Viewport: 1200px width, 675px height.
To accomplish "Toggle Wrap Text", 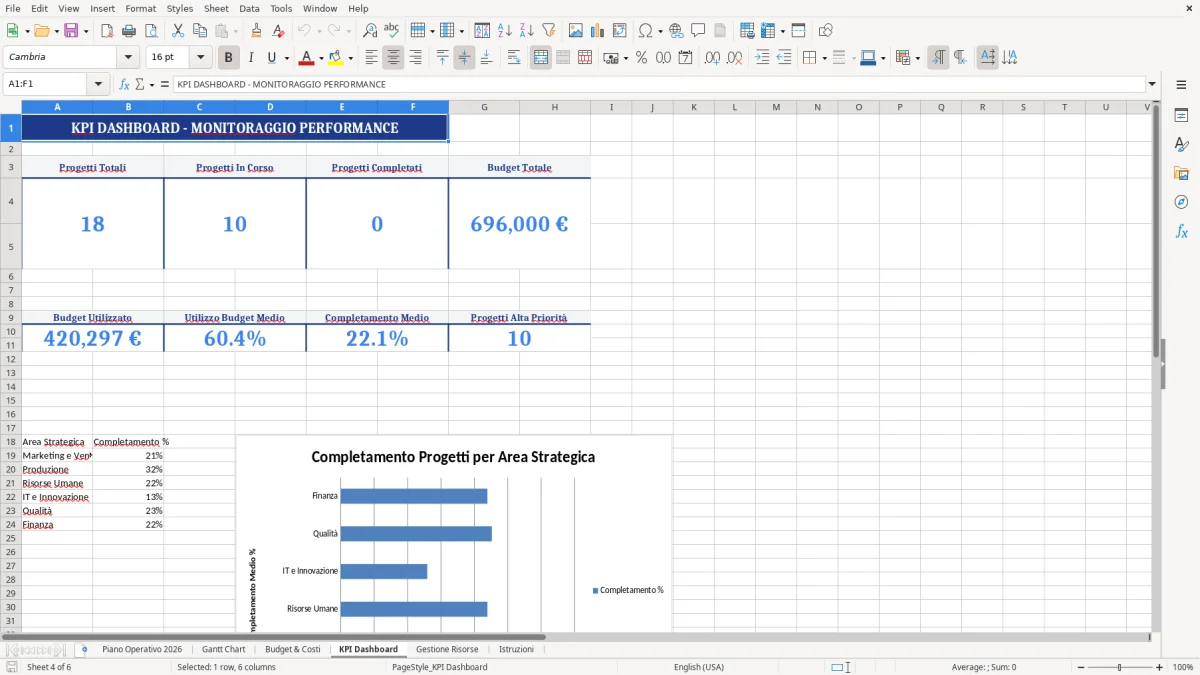I will tap(514, 58).
